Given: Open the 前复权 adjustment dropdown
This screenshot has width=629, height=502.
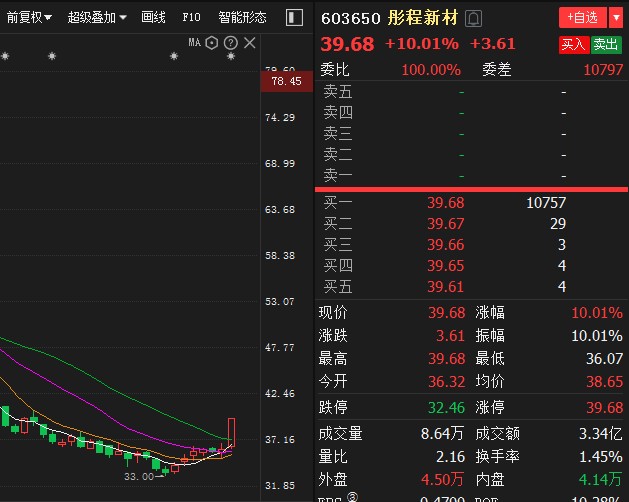Looking at the screenshot, I should point(29,17).
